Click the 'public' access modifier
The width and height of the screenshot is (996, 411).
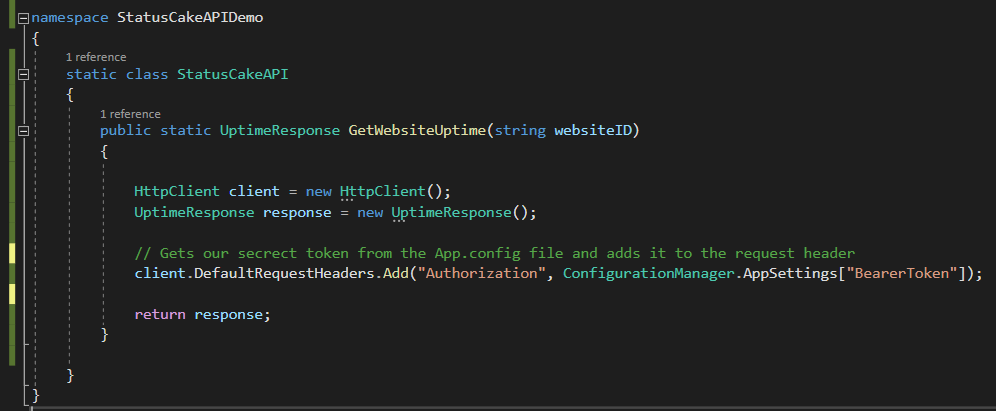(x=125, y=131)
